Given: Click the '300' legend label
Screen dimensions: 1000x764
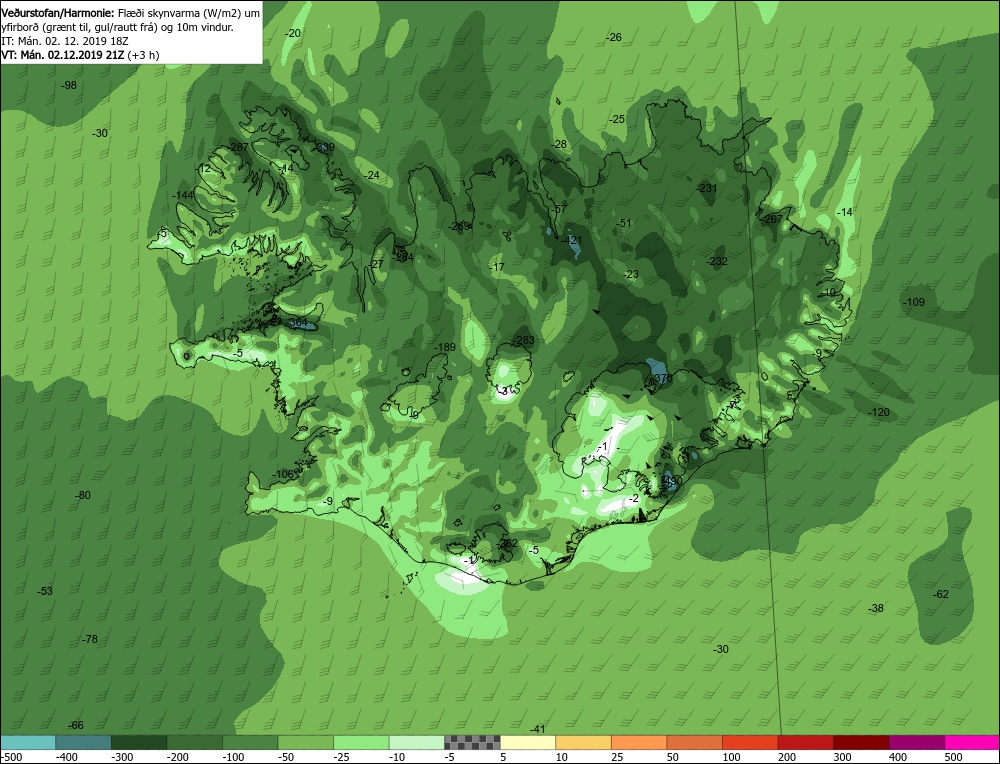Looking at the screenshot, I should click(x=842, y=757).
